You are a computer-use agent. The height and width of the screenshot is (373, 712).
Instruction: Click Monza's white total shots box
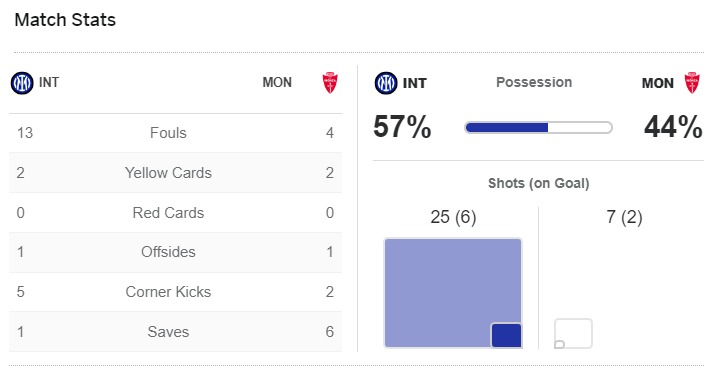[x=573, y=333]
